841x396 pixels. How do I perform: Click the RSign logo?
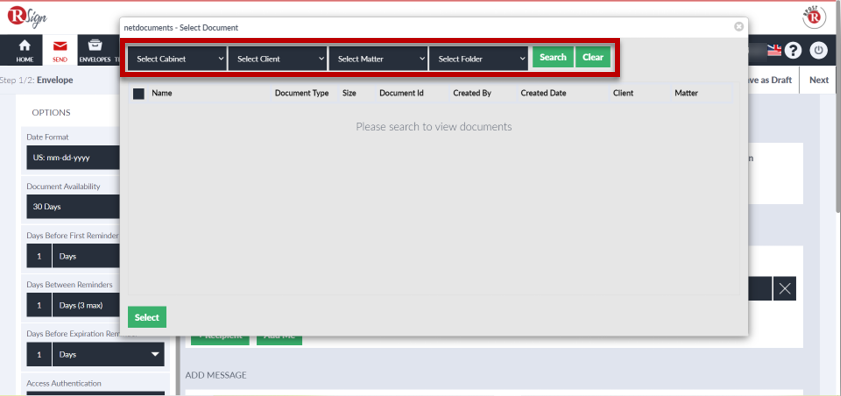pyautogui.click(x=27, y=17)
